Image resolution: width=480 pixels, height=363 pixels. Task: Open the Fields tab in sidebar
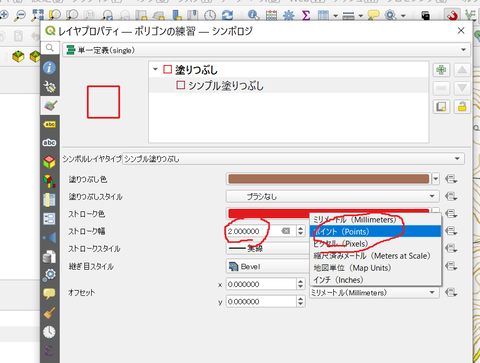pyautogui.click(x=49, y=200)
